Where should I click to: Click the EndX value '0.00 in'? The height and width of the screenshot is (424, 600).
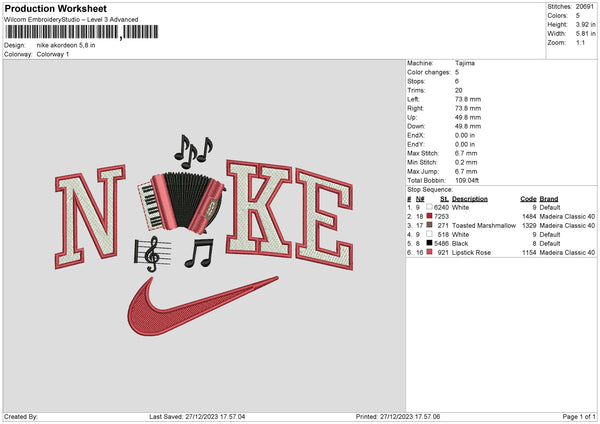pos(465,135)
